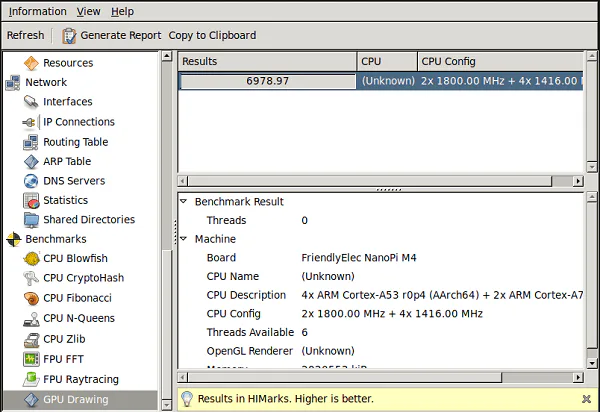Click sidebar scrollbar down arrow
The height and width of the screenshot is (412, 600).
tap(166, 405)
